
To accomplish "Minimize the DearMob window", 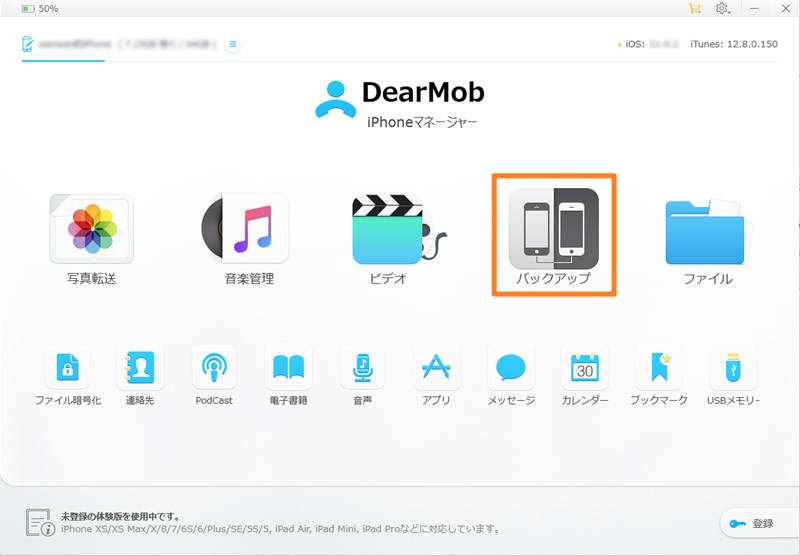I will pos(754,8).
